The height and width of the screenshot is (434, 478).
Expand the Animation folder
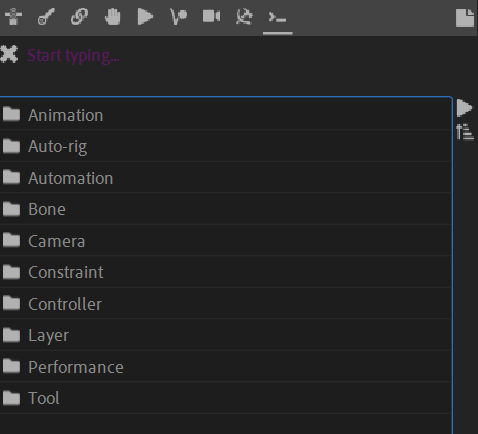point(225,115)
